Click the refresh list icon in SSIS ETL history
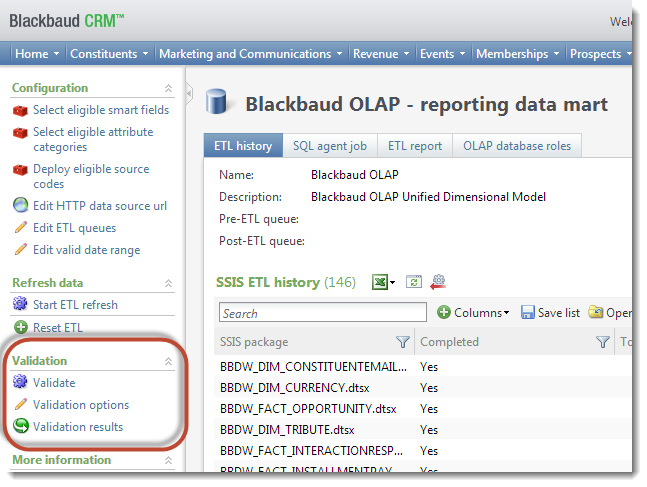 [413, 281]
